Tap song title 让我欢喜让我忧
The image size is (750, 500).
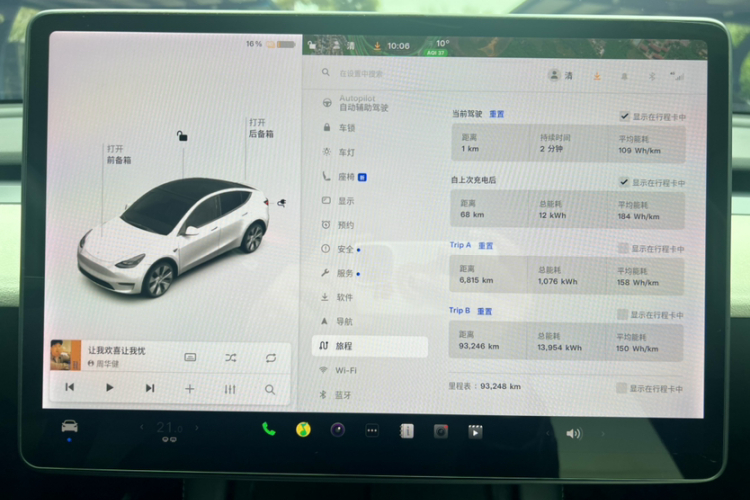pos(117,350)
